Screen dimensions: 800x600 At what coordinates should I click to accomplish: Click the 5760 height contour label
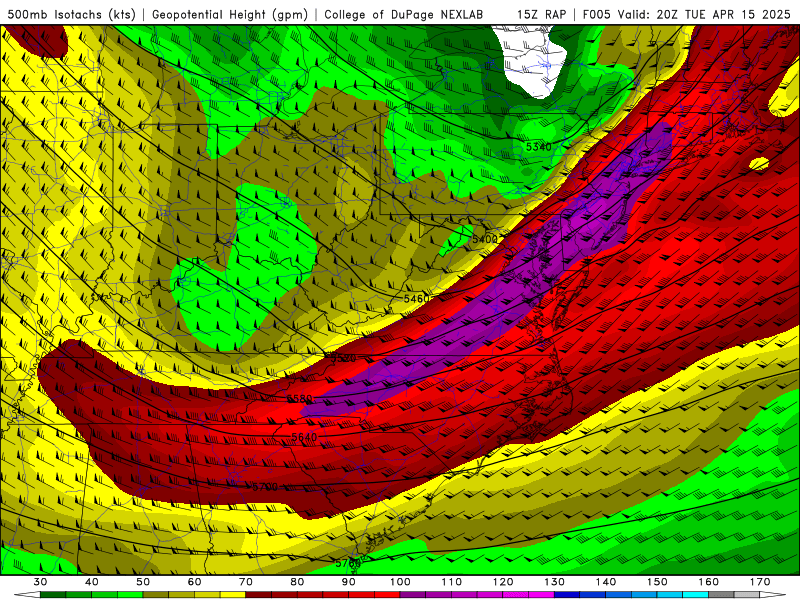pyautogui.click(x=348, y=563)
